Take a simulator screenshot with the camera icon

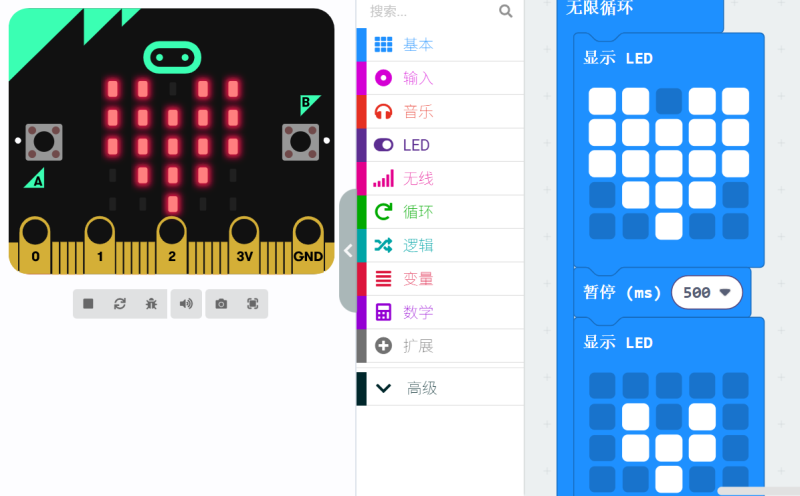click(221, 303)
